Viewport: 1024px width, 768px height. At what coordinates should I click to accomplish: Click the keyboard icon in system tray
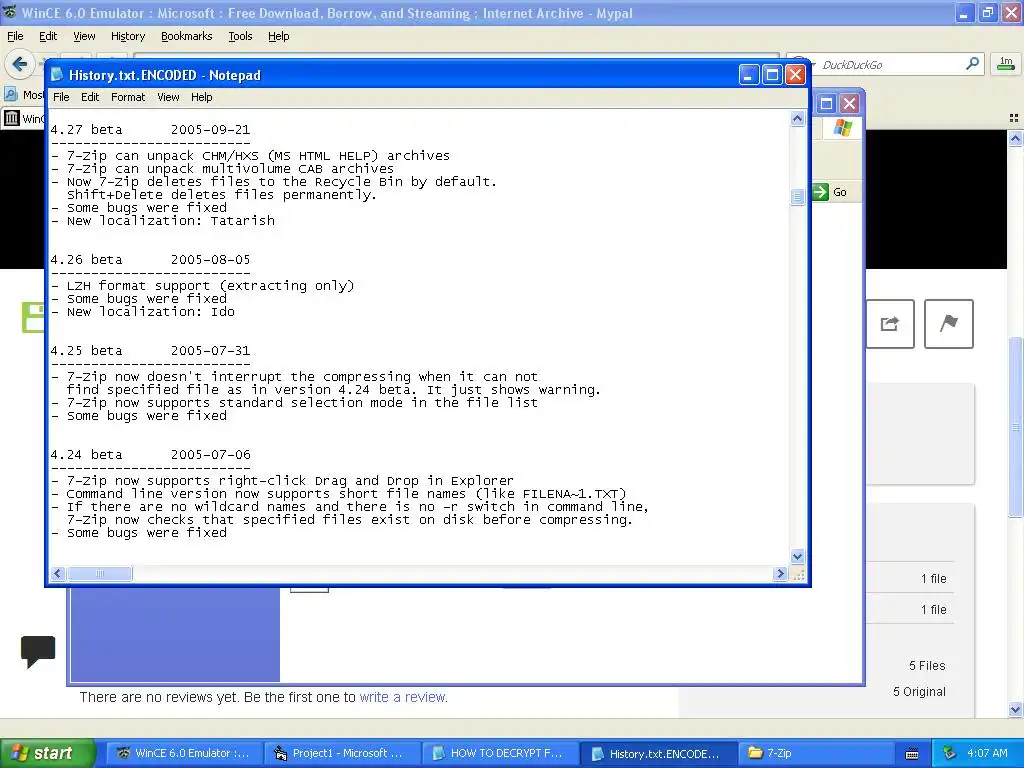tap(912, 754)
